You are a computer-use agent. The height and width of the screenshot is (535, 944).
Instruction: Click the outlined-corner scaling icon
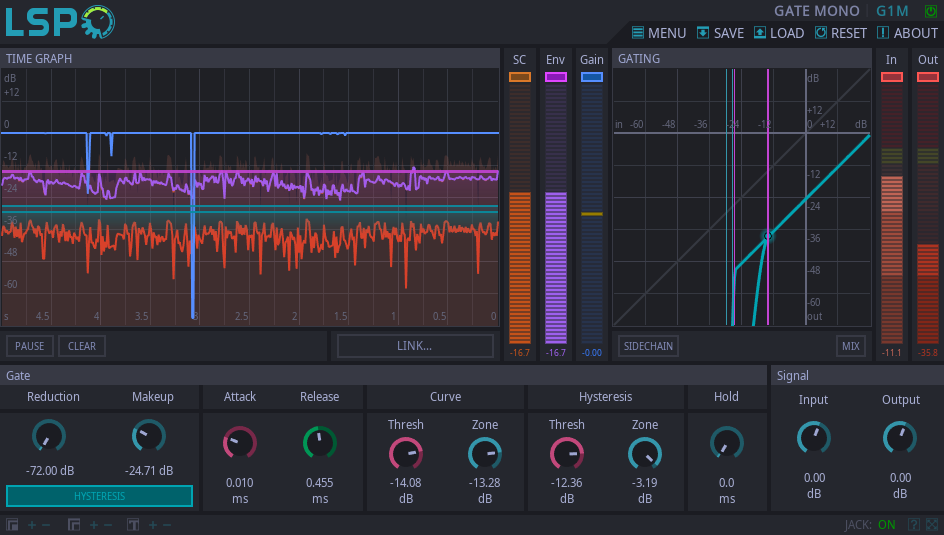(73, 525)
